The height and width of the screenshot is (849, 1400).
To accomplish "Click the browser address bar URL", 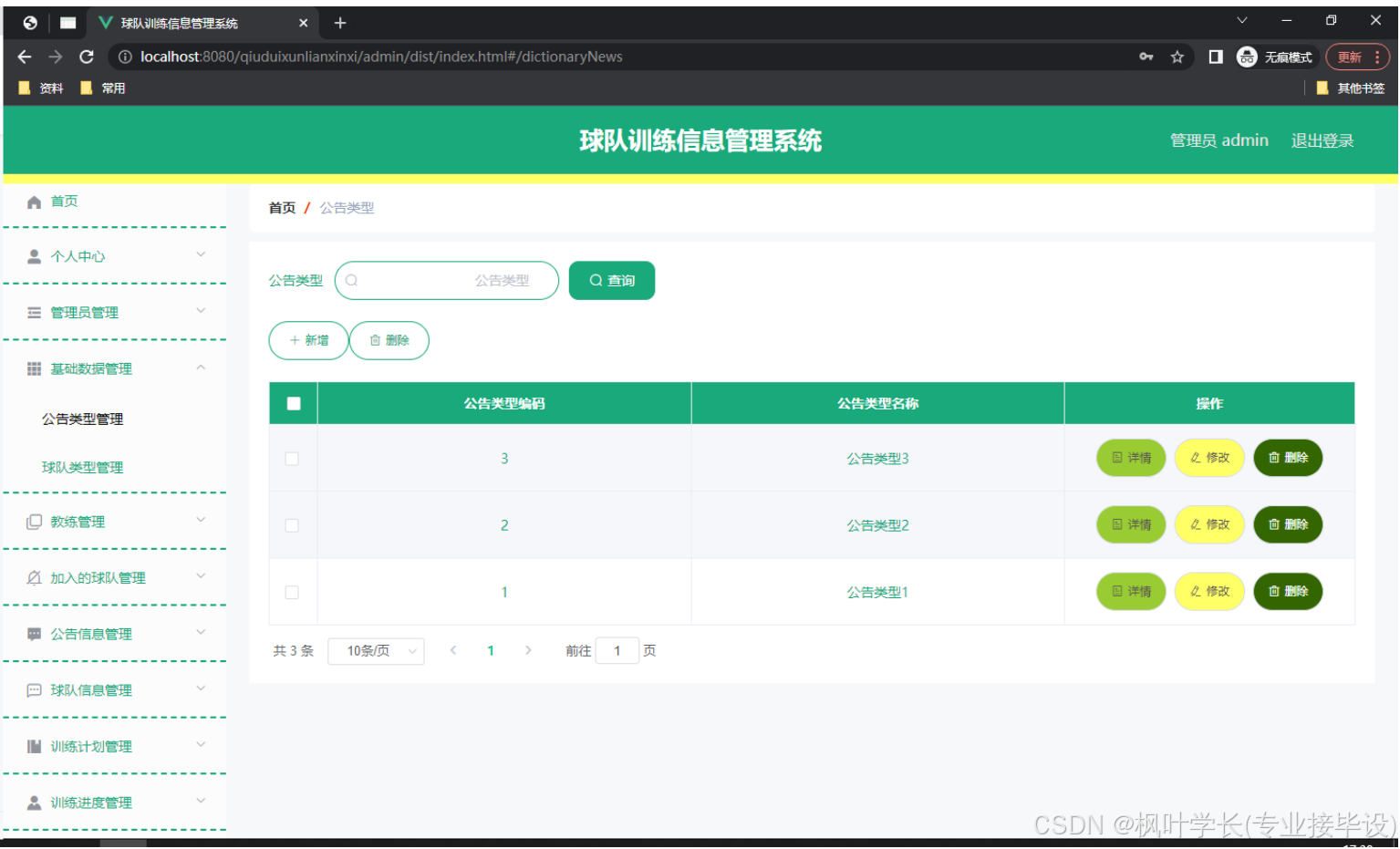I will click(x=381, y=57).
